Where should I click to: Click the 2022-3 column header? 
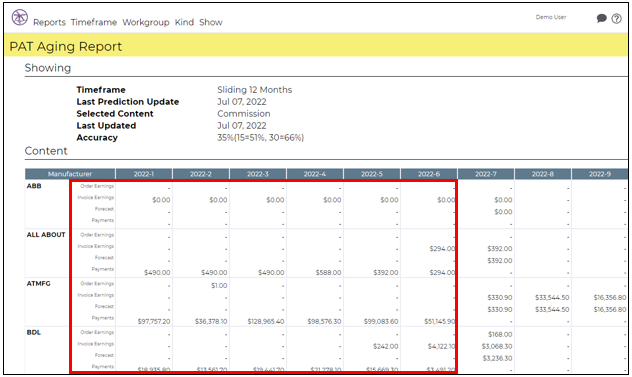258,174
